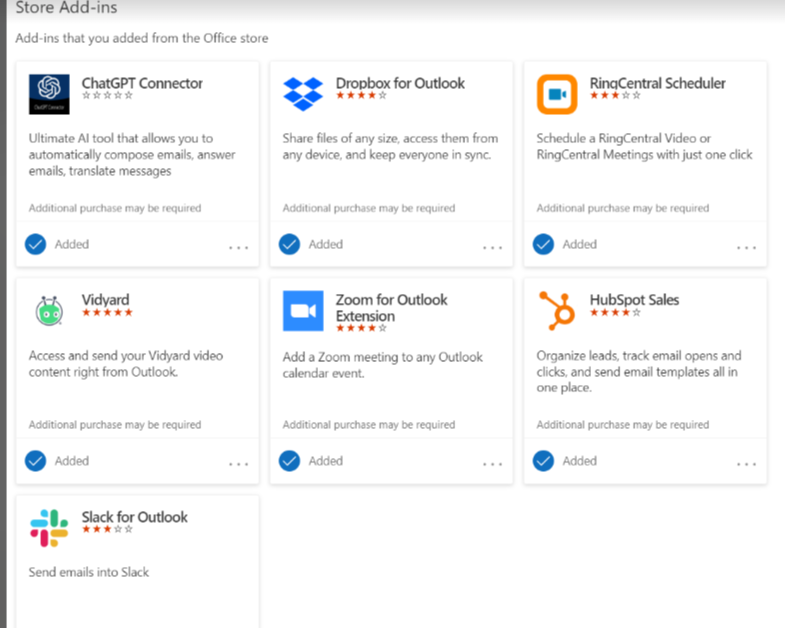Click the HubSpot Sales sprocket icon
Image resolution: width=785 pixels, height=628 pixels.
[x=557, y=311]
